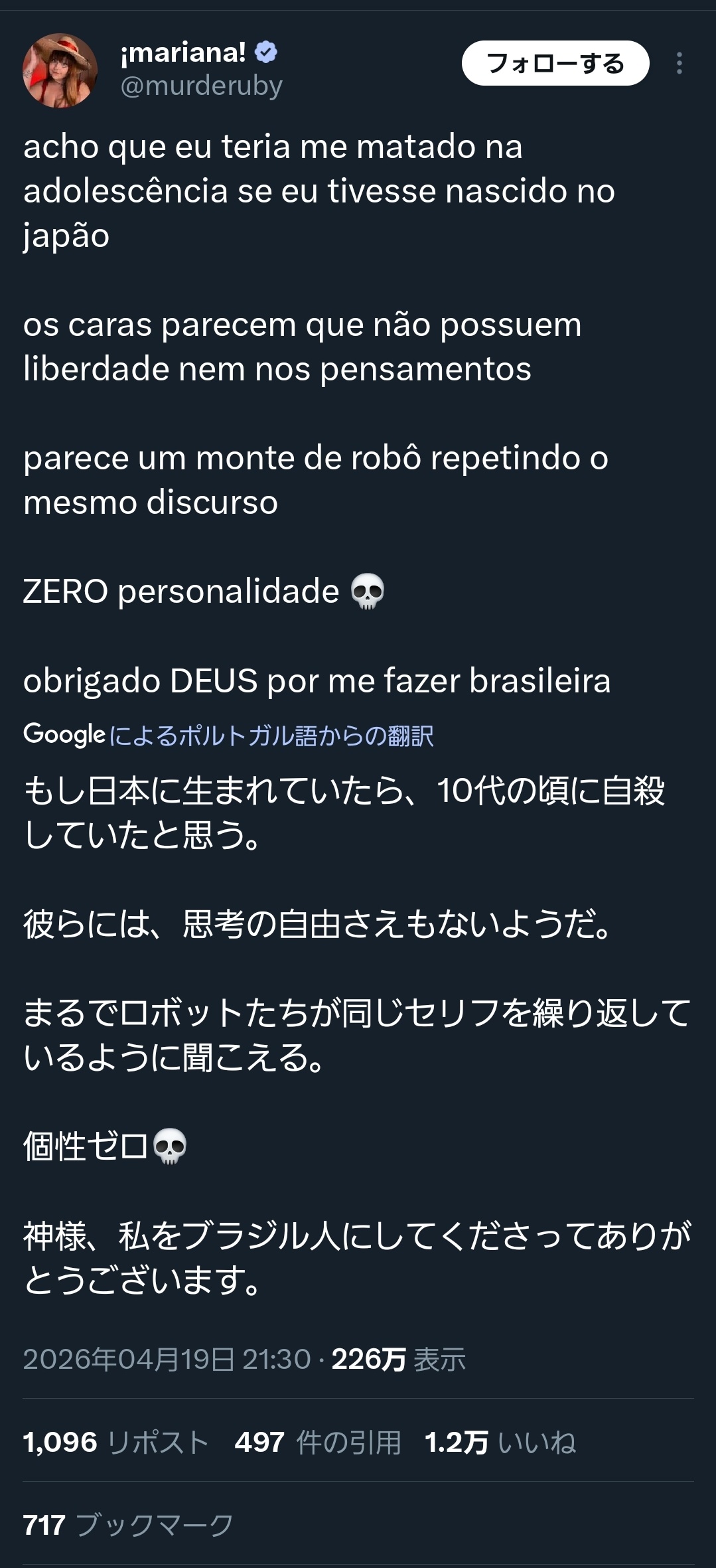
Task: Open mariana's profile picture
Action: pos(60,70)
